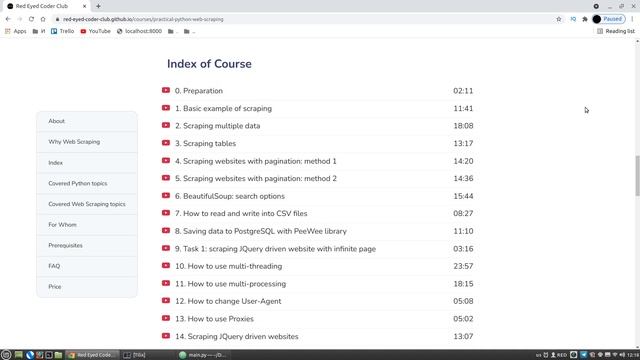Click video icon for Scraping tables
The width and height of the screenshot is (640, 360).
pos(166,143)
